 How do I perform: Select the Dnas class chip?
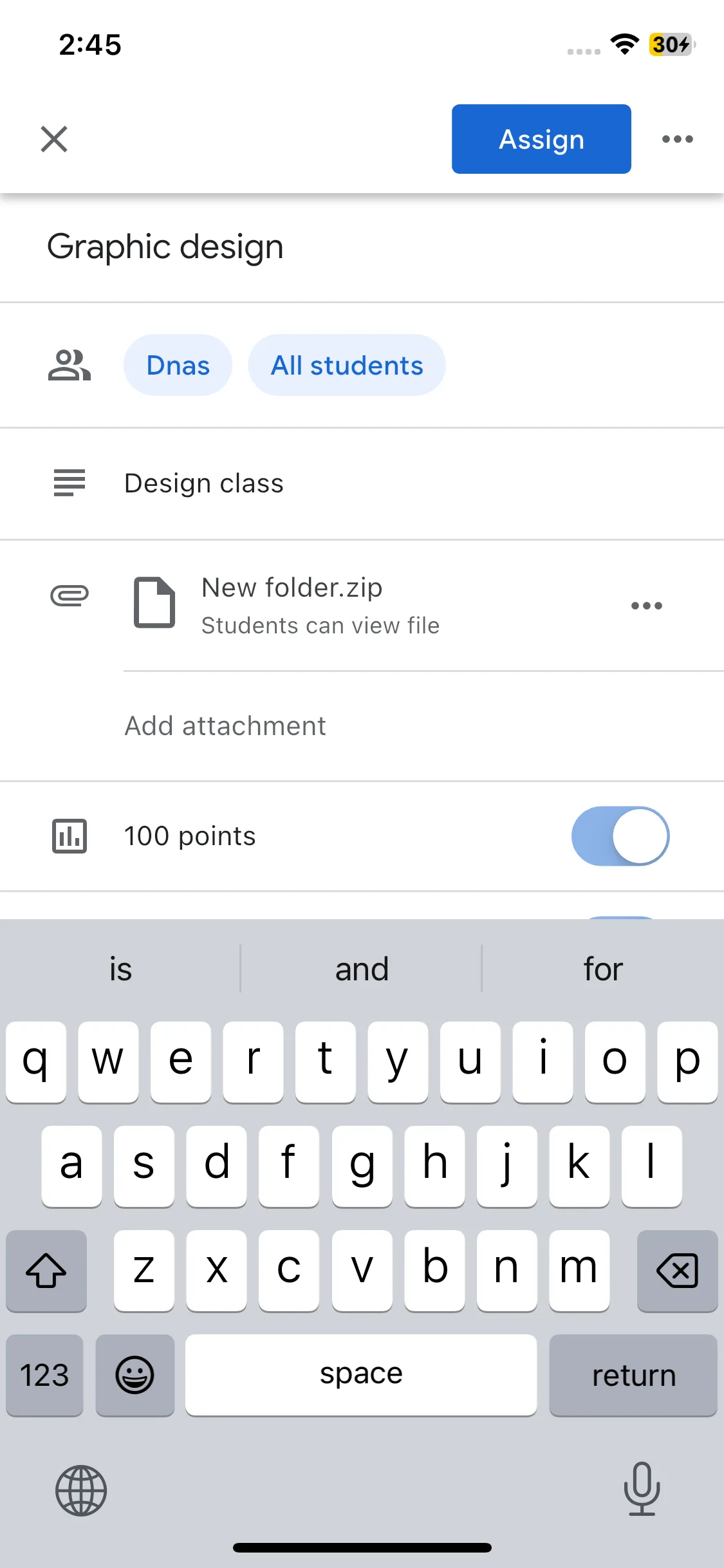(178, 365)
